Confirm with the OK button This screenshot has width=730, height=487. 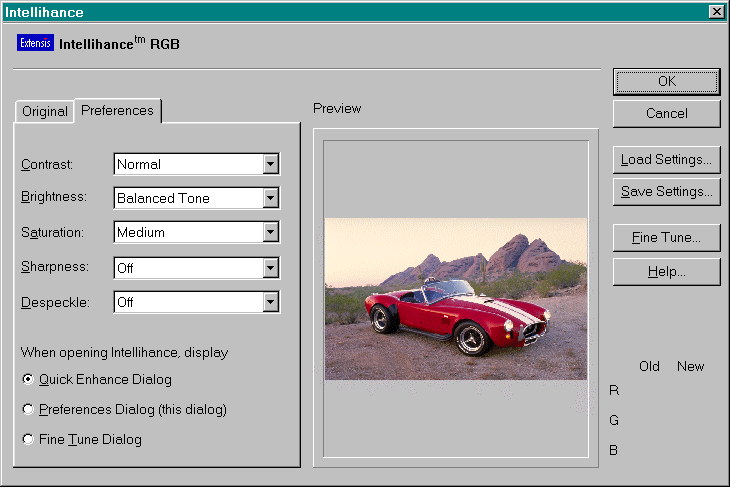[667, 81]
